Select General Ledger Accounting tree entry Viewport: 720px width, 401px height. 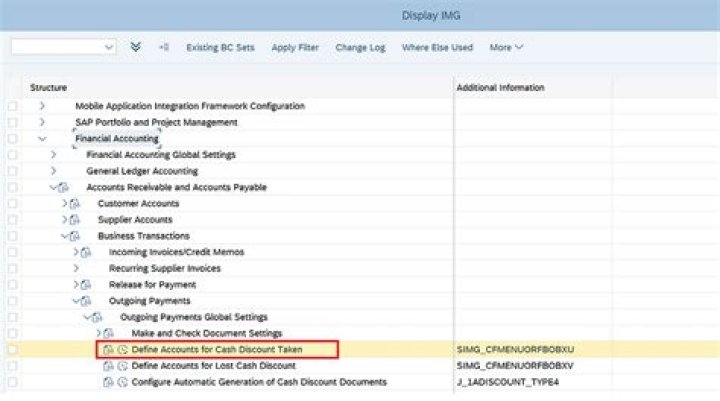[x=142, y=171]
